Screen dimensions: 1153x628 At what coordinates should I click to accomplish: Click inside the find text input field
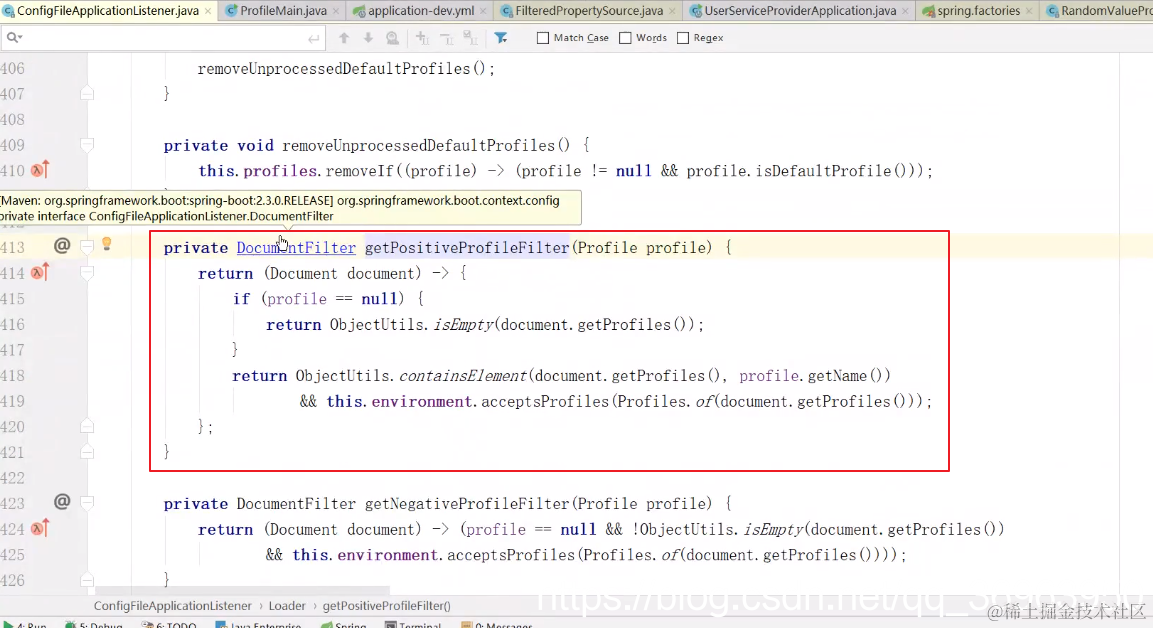165,38
